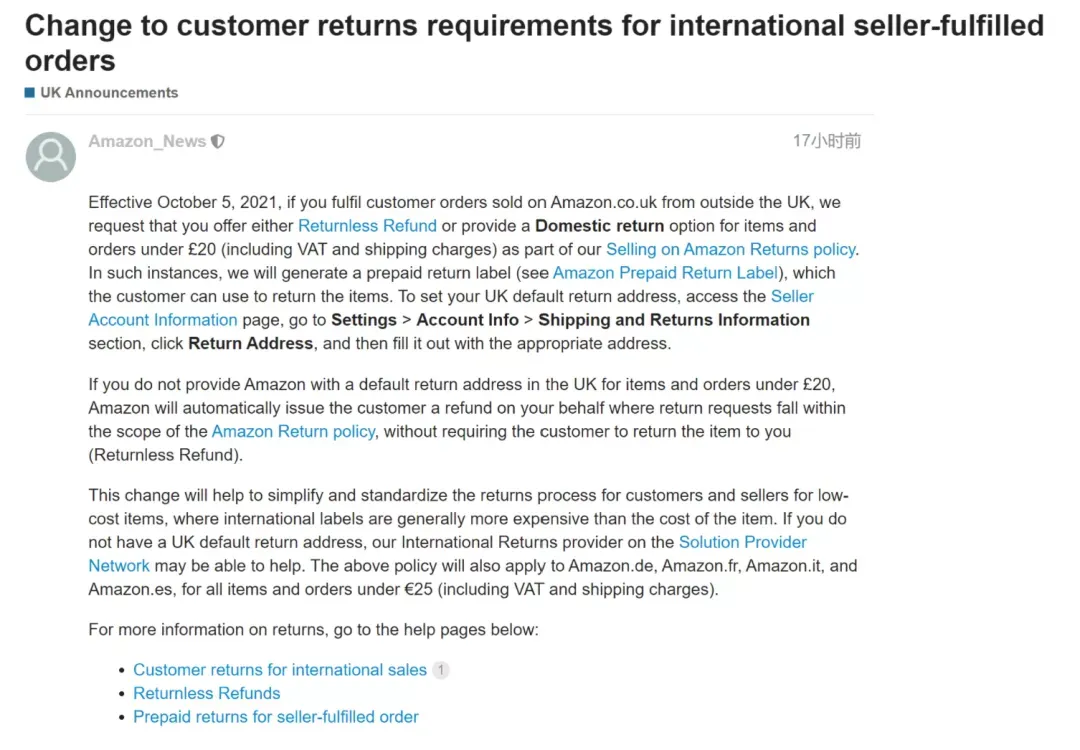The height and width of the screenshot is (750, 1080).
Task: Click the link click-count badge showing 1
Action: click(x=441, y=669)
